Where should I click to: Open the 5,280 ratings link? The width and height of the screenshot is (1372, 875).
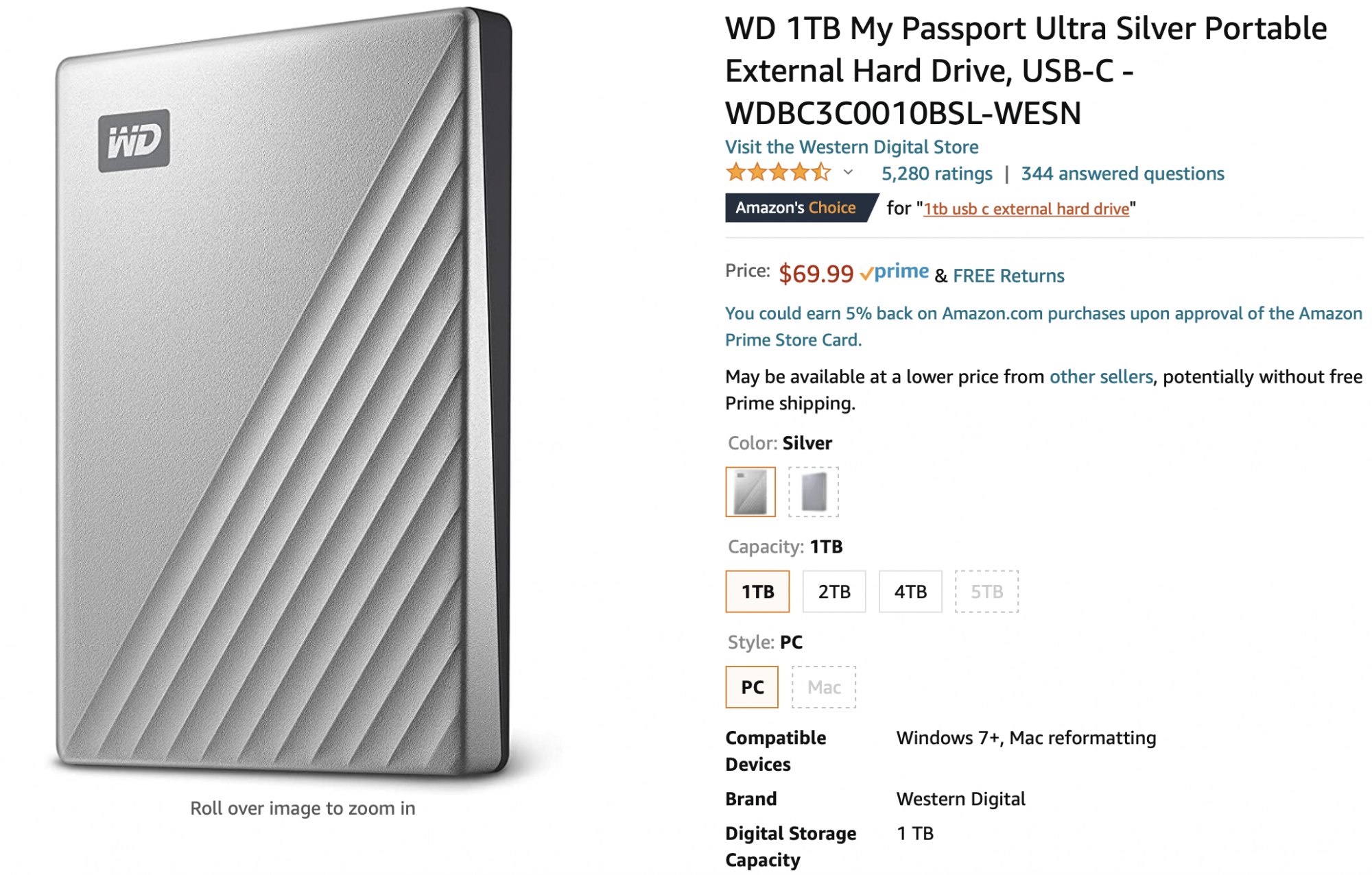click(936, 173)
